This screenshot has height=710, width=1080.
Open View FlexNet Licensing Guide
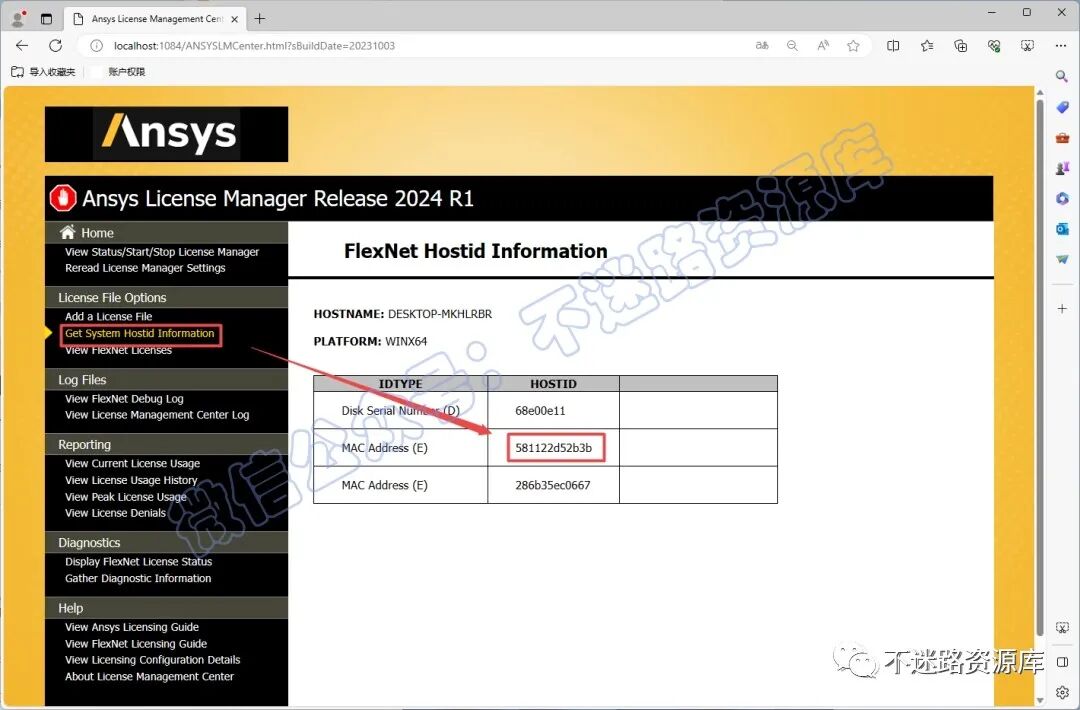click(136, 644)
